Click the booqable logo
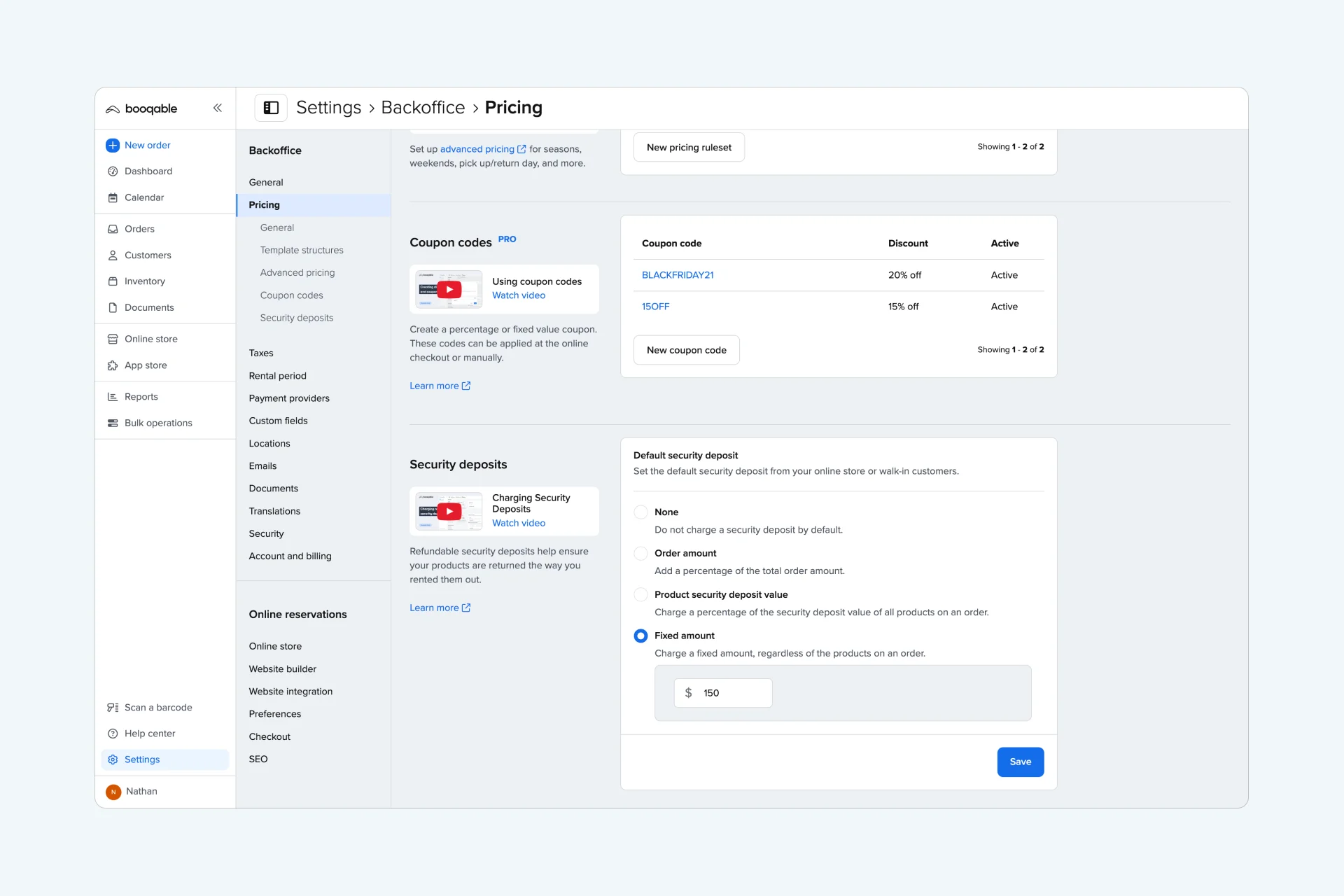The width and height of the screenshot is (1344, 896). coord(141,108)
